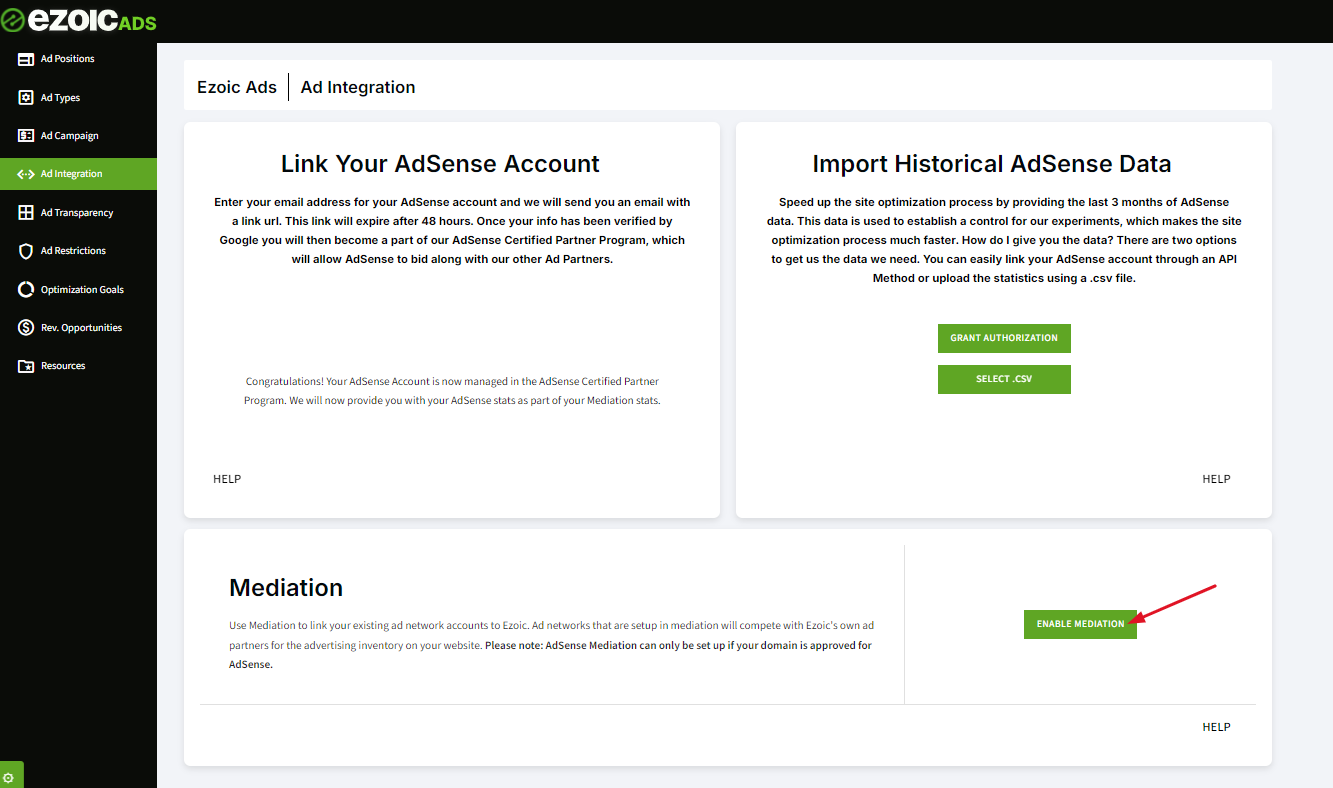Go to the Ad Positions menu label
1333x788 pixels.
(67, 59)
